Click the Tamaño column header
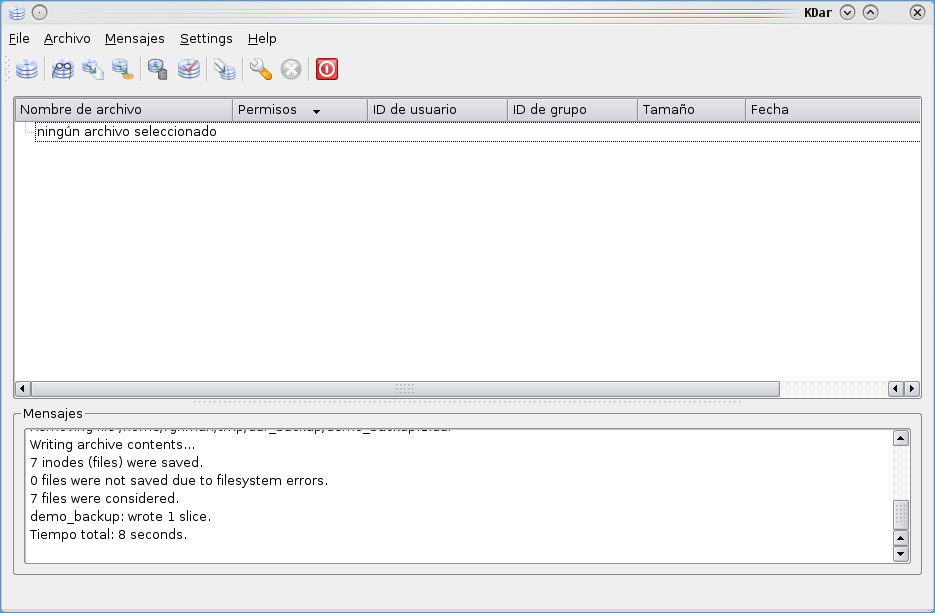This screenshot has height=613, width=935. [690, 109]
